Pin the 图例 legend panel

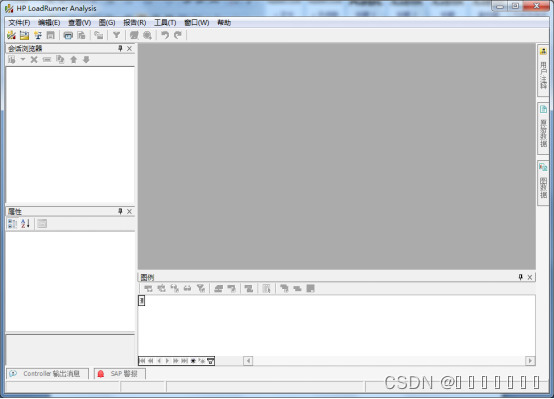(x=520, y=277)
